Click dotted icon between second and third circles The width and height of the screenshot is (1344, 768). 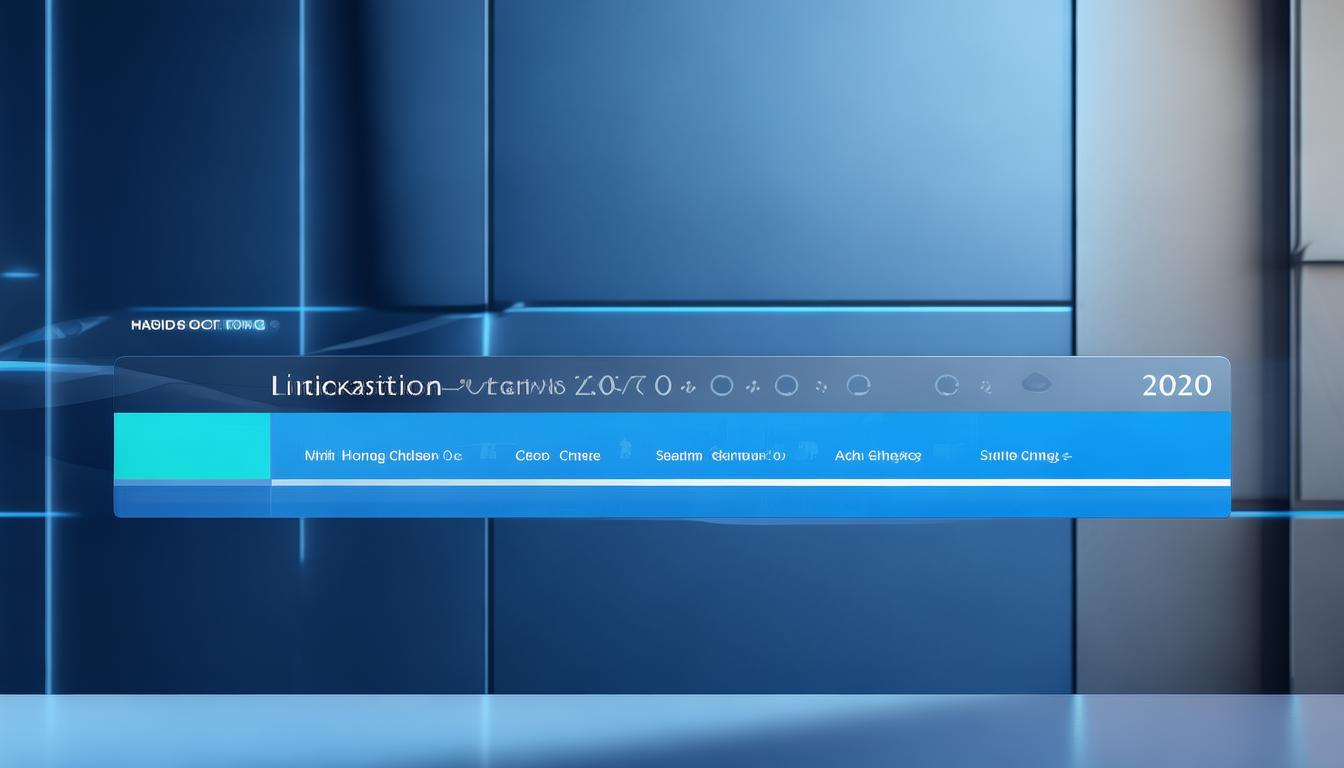[821, 387]
